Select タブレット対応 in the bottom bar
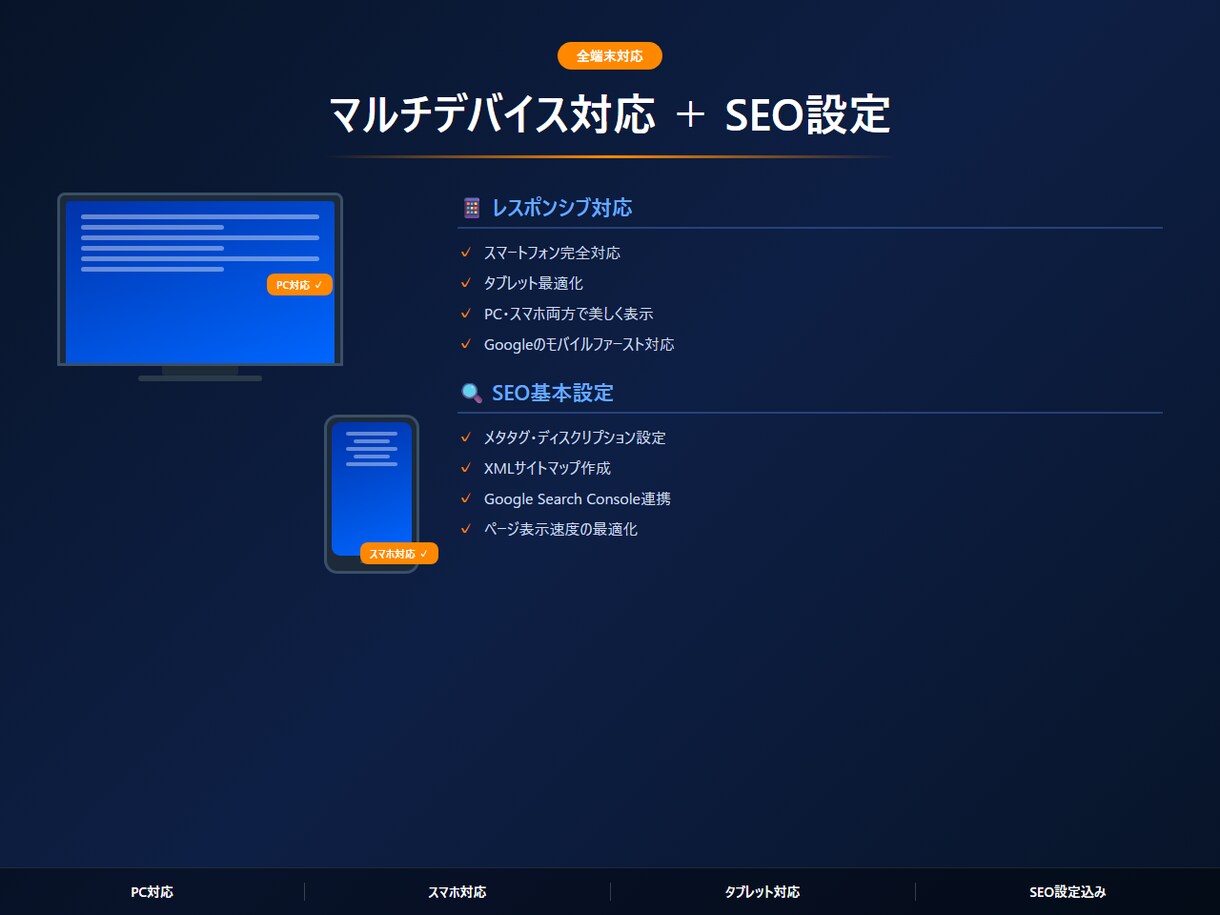1220x915 pixels. pyautogui.click(x=762, y=892)
